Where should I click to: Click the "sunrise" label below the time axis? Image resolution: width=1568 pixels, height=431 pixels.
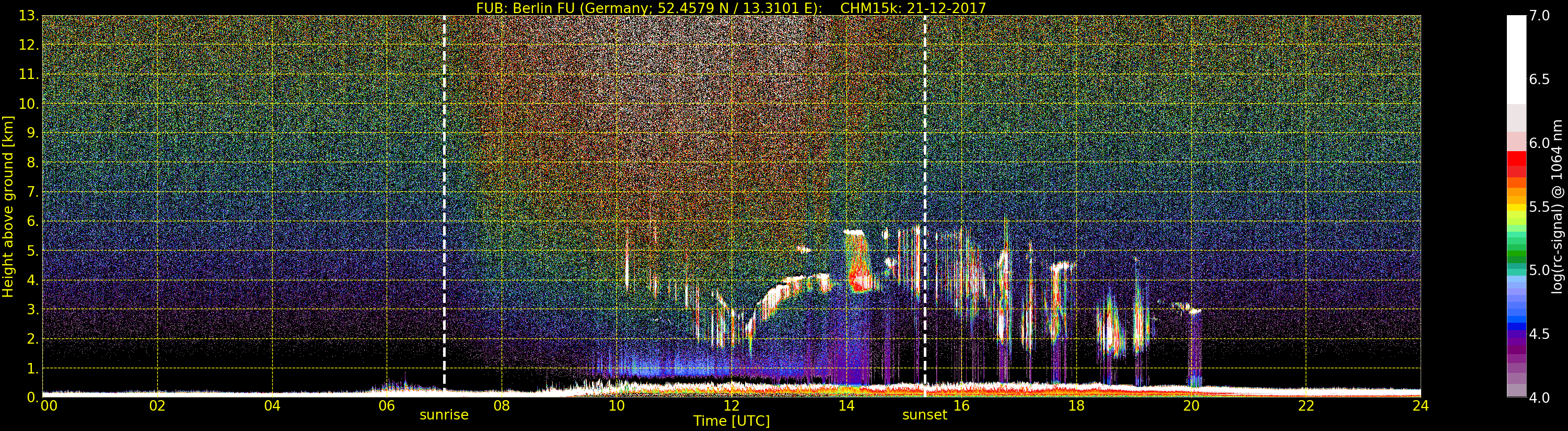444,415
